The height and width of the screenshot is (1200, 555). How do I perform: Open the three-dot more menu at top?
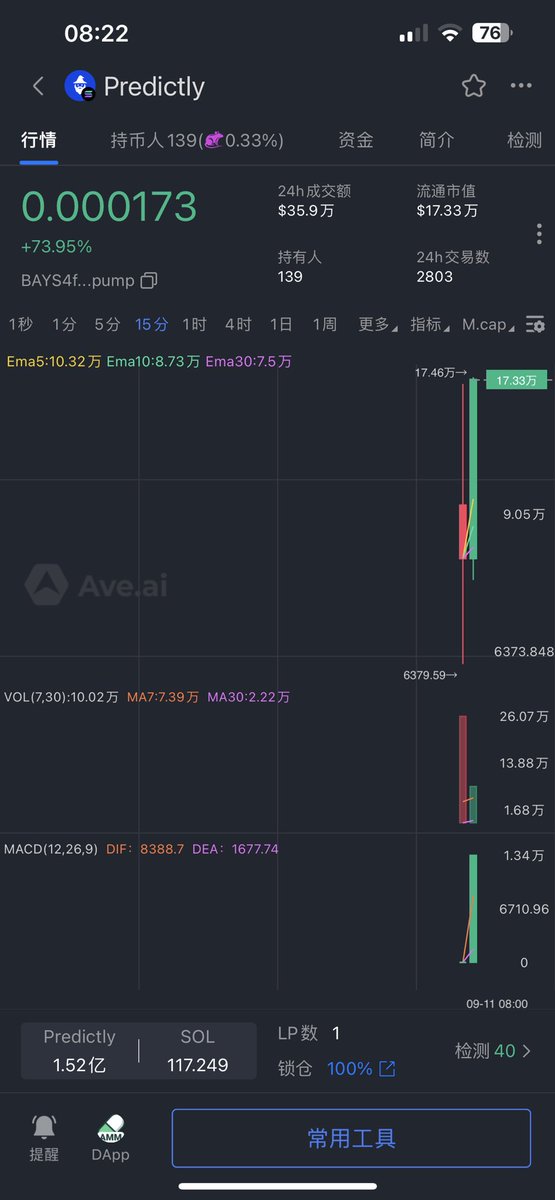point(521,86)
